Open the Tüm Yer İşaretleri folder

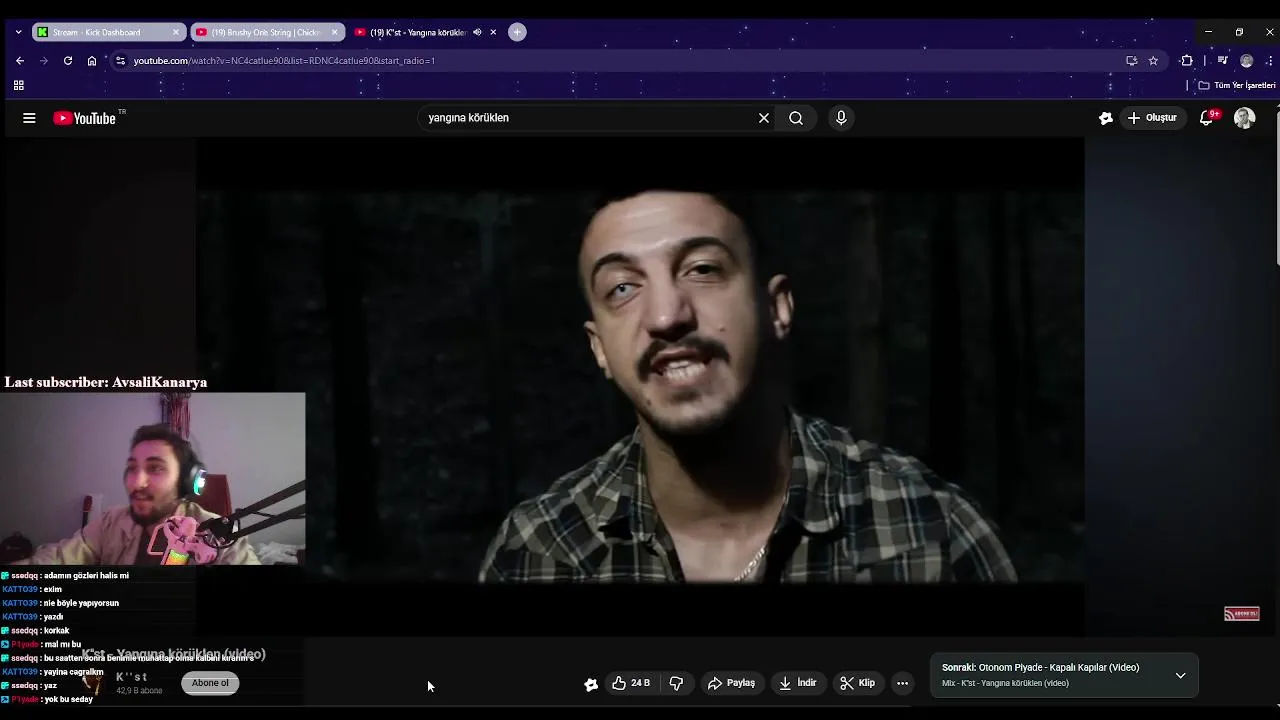(1237, 86)
